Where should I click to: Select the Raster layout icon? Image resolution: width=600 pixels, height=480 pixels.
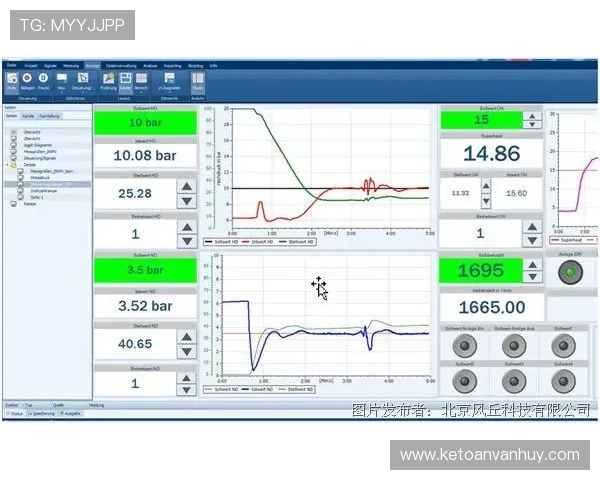[126, 79]
